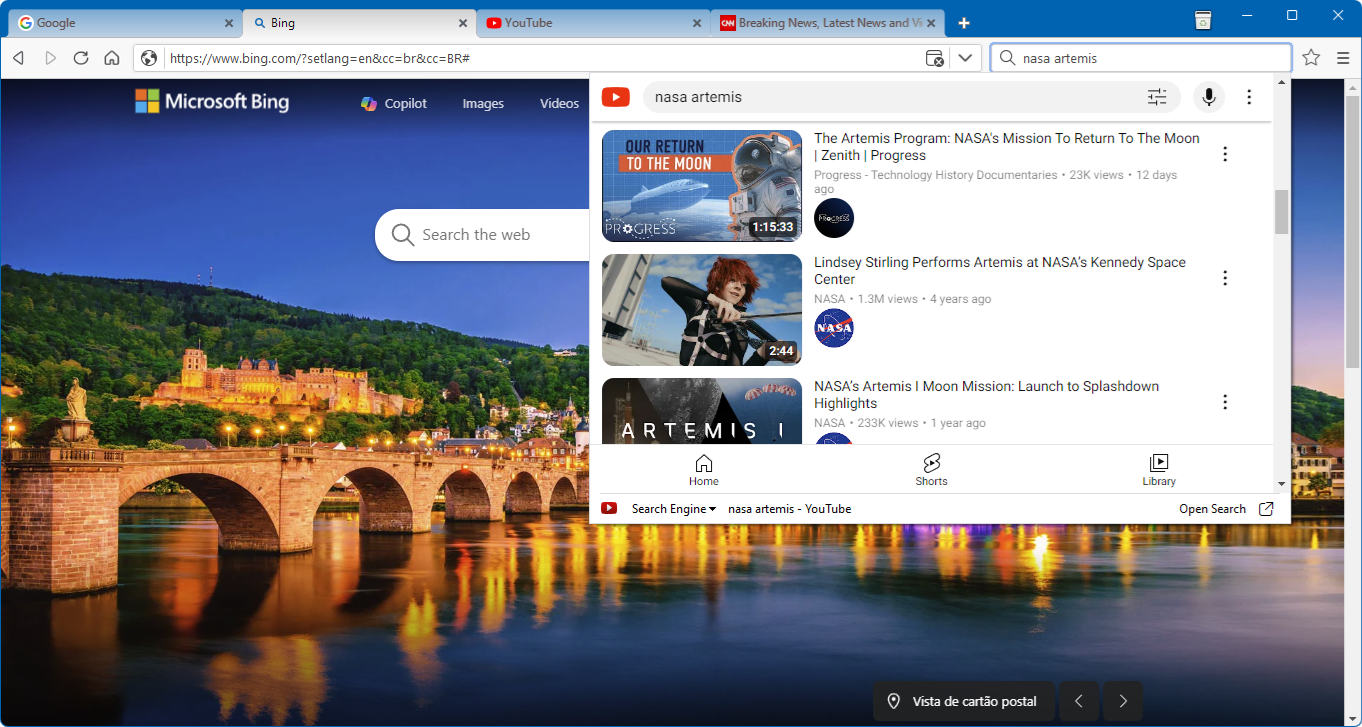Click the voice search microphone icon
Viewport: 1362px width, 727px height.
tap(1209, 97)
